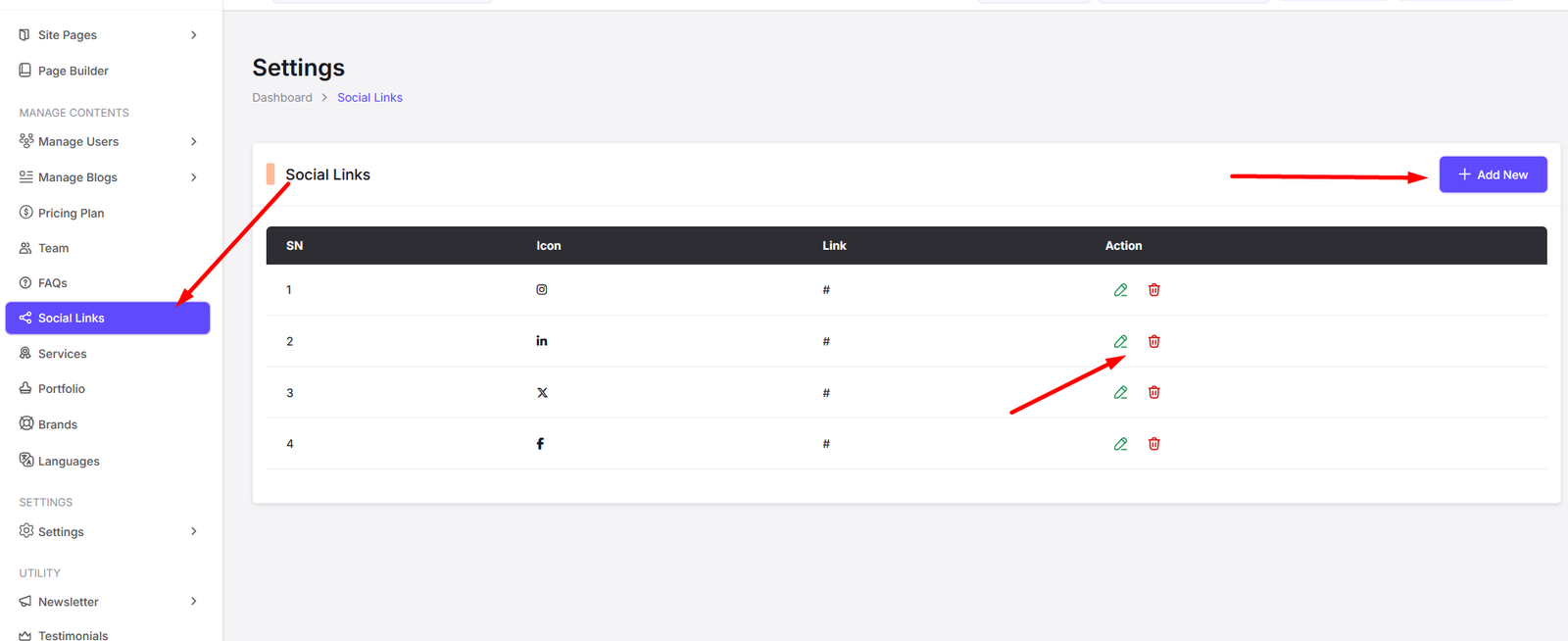Edit the Facebook social link

1120,444
